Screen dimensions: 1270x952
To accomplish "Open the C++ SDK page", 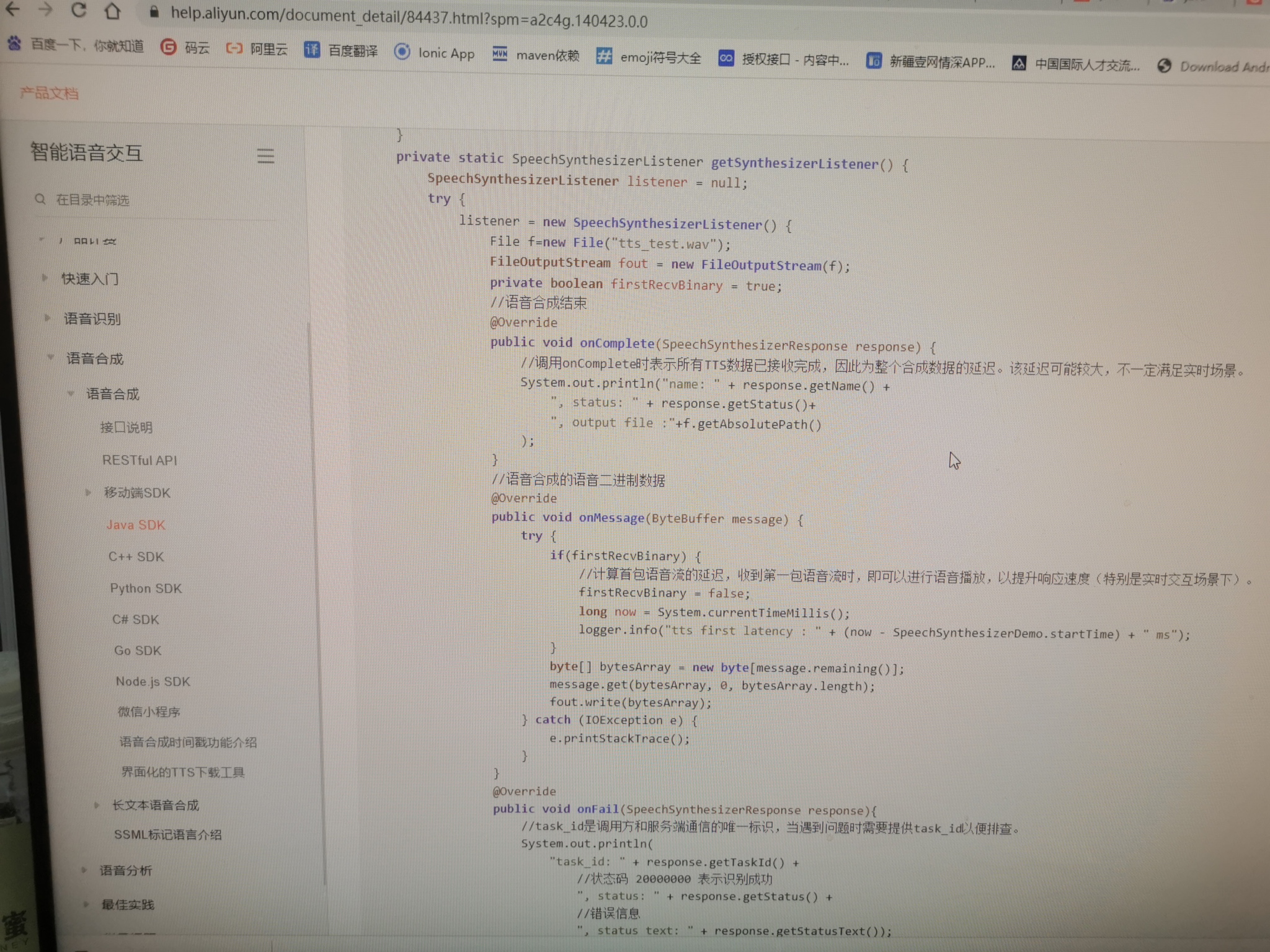I will (136, 557).
